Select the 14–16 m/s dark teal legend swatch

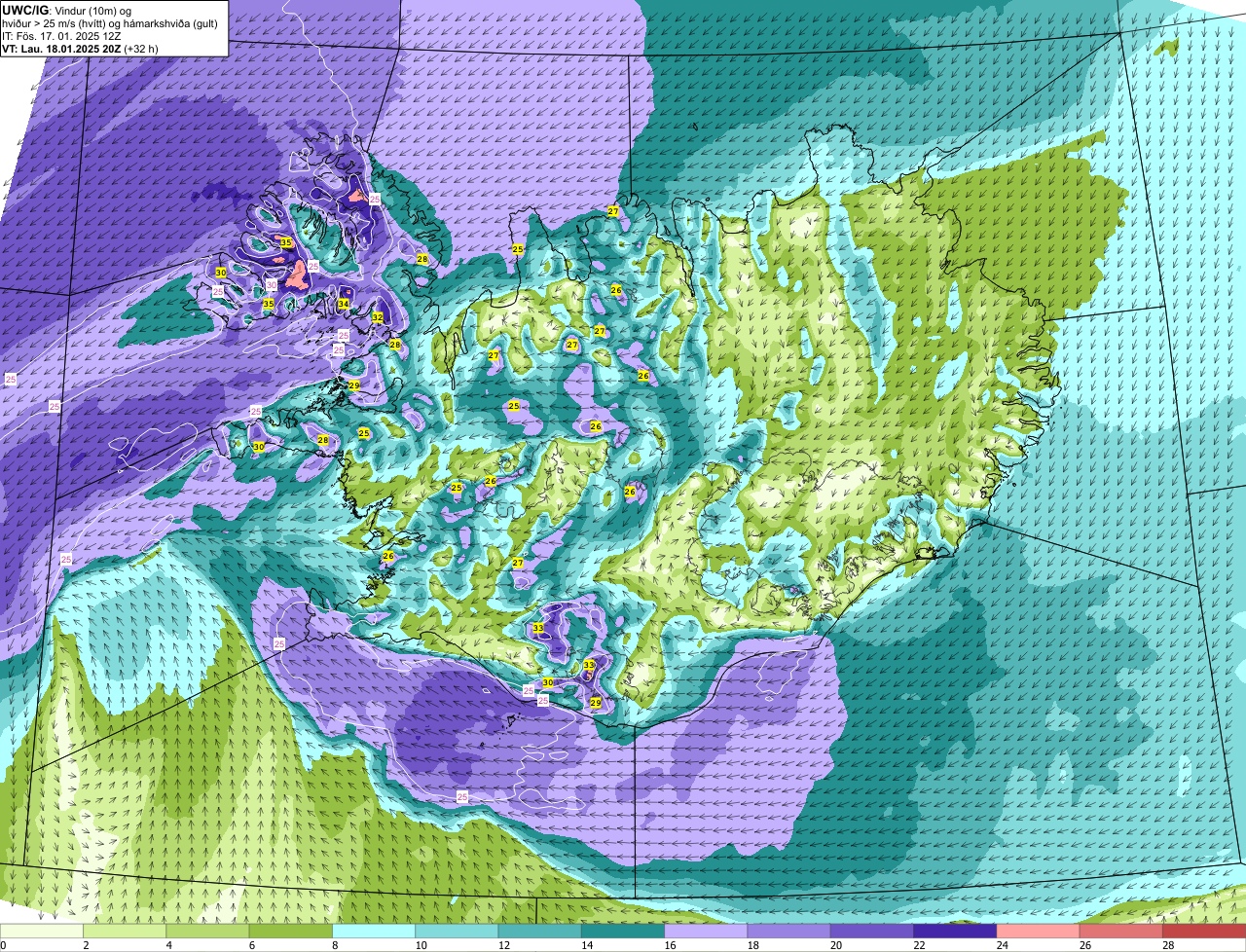pyautogui.click(x=623, y=932)
